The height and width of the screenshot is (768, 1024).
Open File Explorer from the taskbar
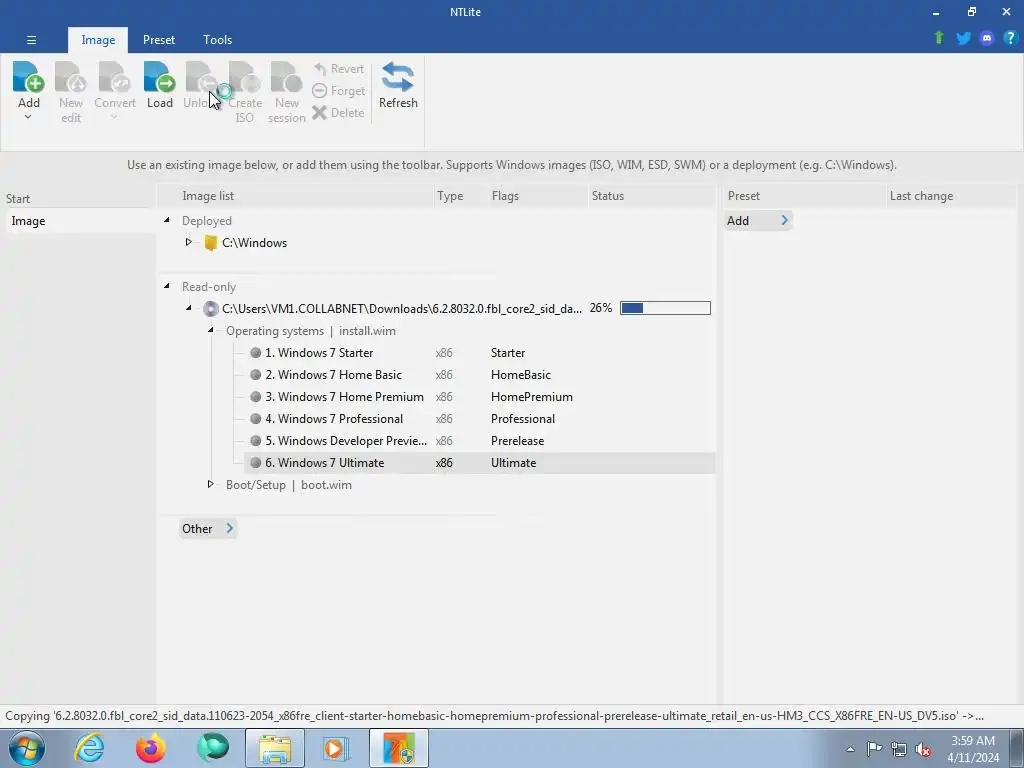275,748
